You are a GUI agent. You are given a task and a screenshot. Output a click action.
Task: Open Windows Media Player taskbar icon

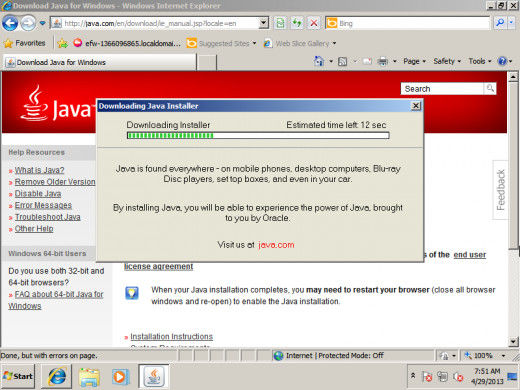[x=120, y=377]
